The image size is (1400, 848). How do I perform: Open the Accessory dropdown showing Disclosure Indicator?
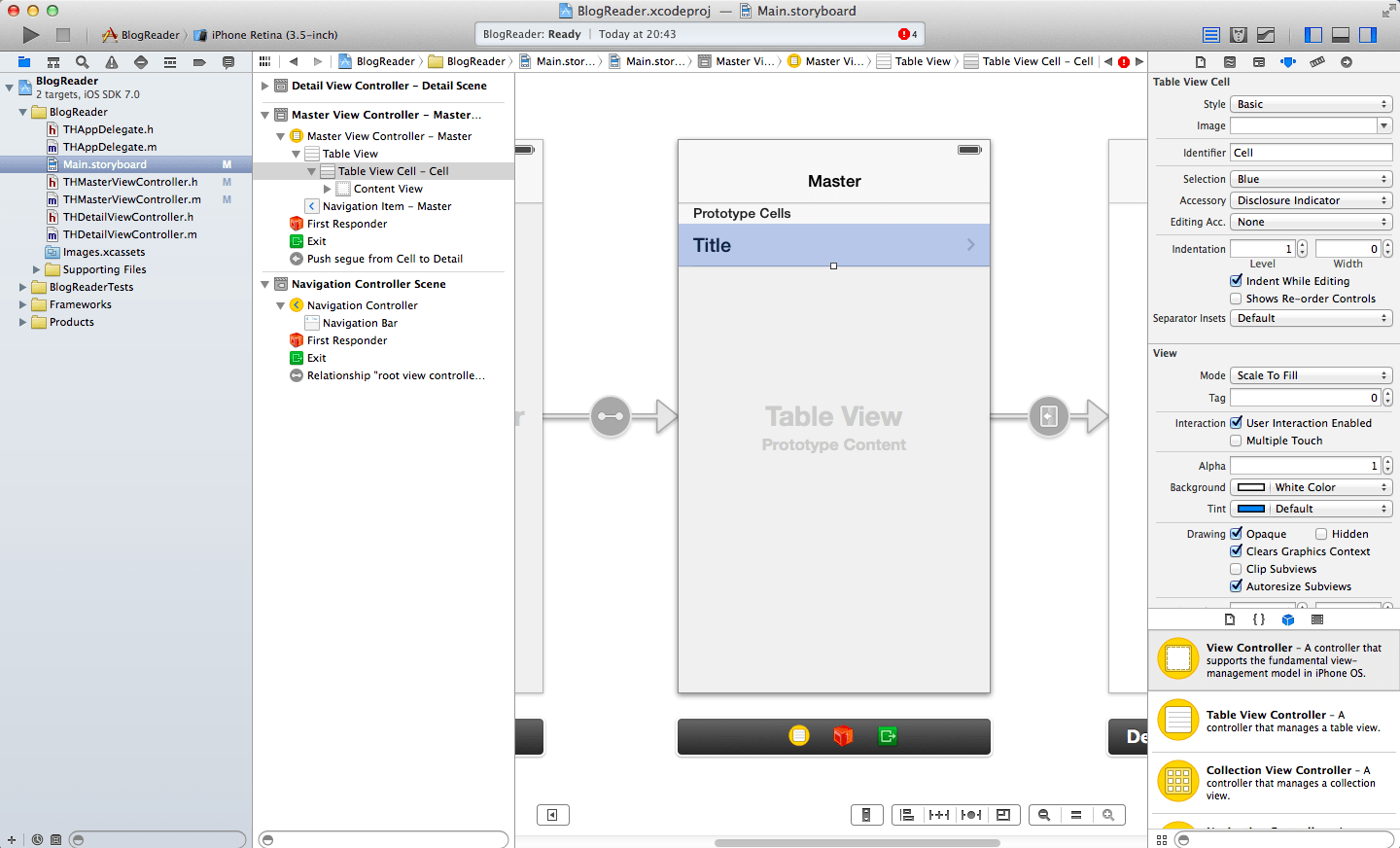click(x=1312, y=200)
